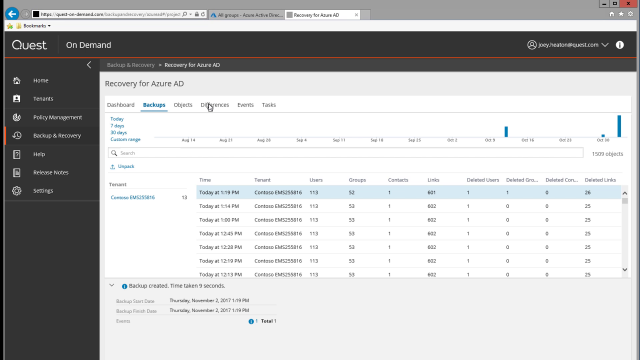The height and width of the screenshot is (360, 640).
Task: Select the Backups tab
Action: 154,105
